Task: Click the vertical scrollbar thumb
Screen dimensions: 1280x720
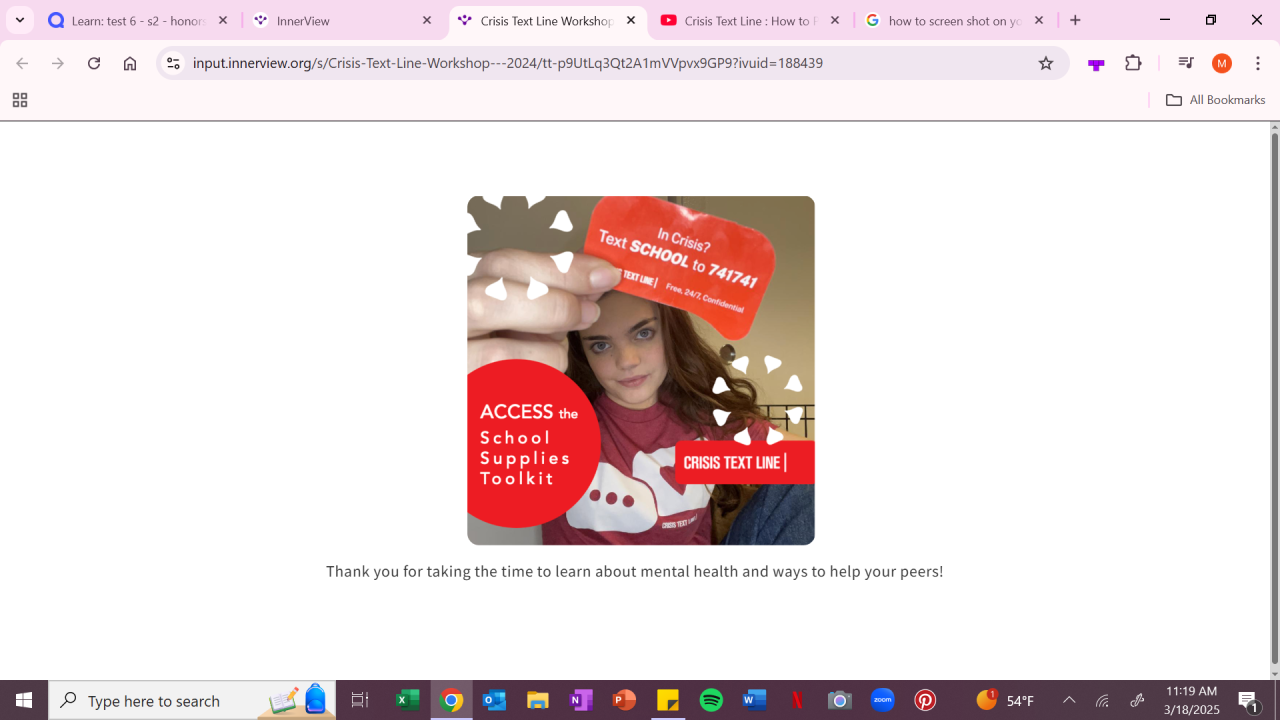Action: coord(1274,398)
